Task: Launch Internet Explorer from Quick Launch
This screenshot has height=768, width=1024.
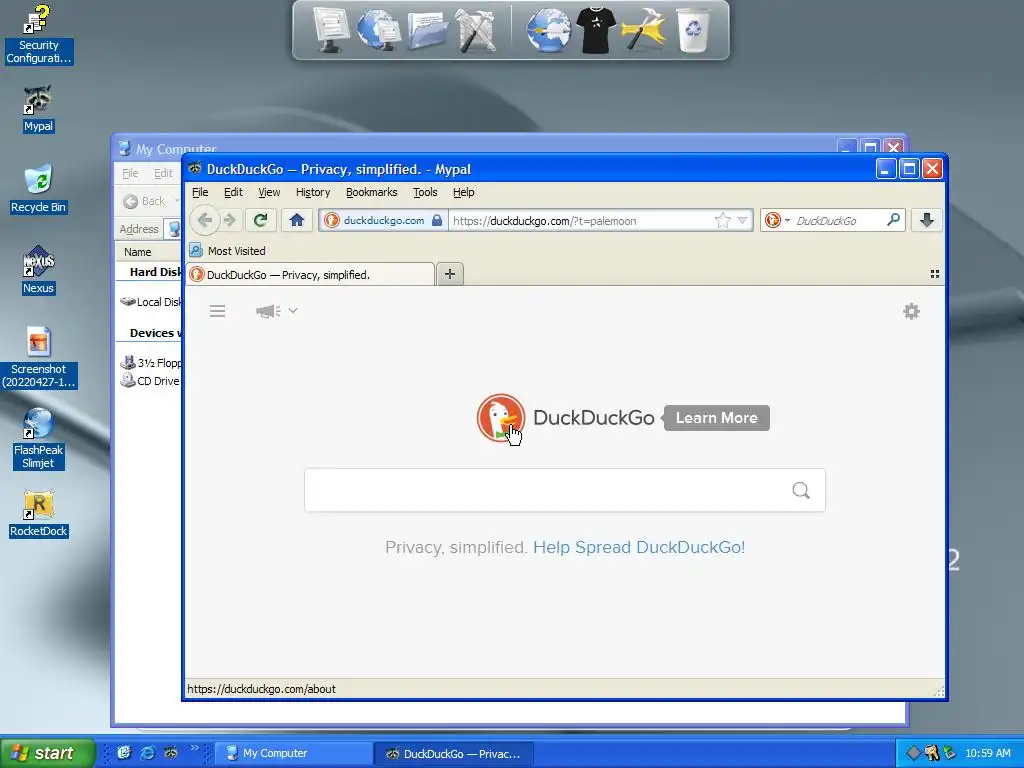Action: (148, 753)
